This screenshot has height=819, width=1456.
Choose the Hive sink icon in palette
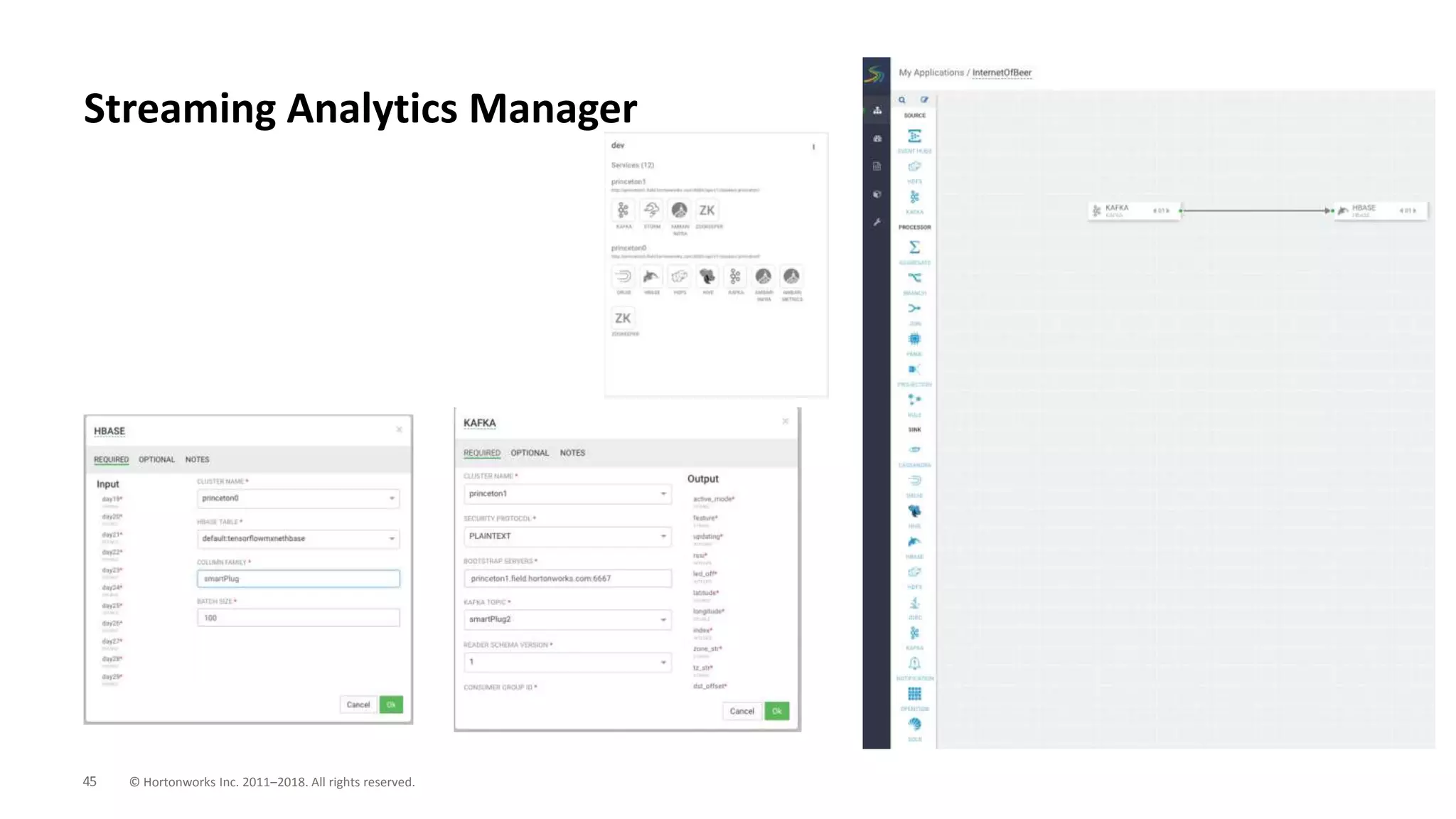tap(914, 511)
